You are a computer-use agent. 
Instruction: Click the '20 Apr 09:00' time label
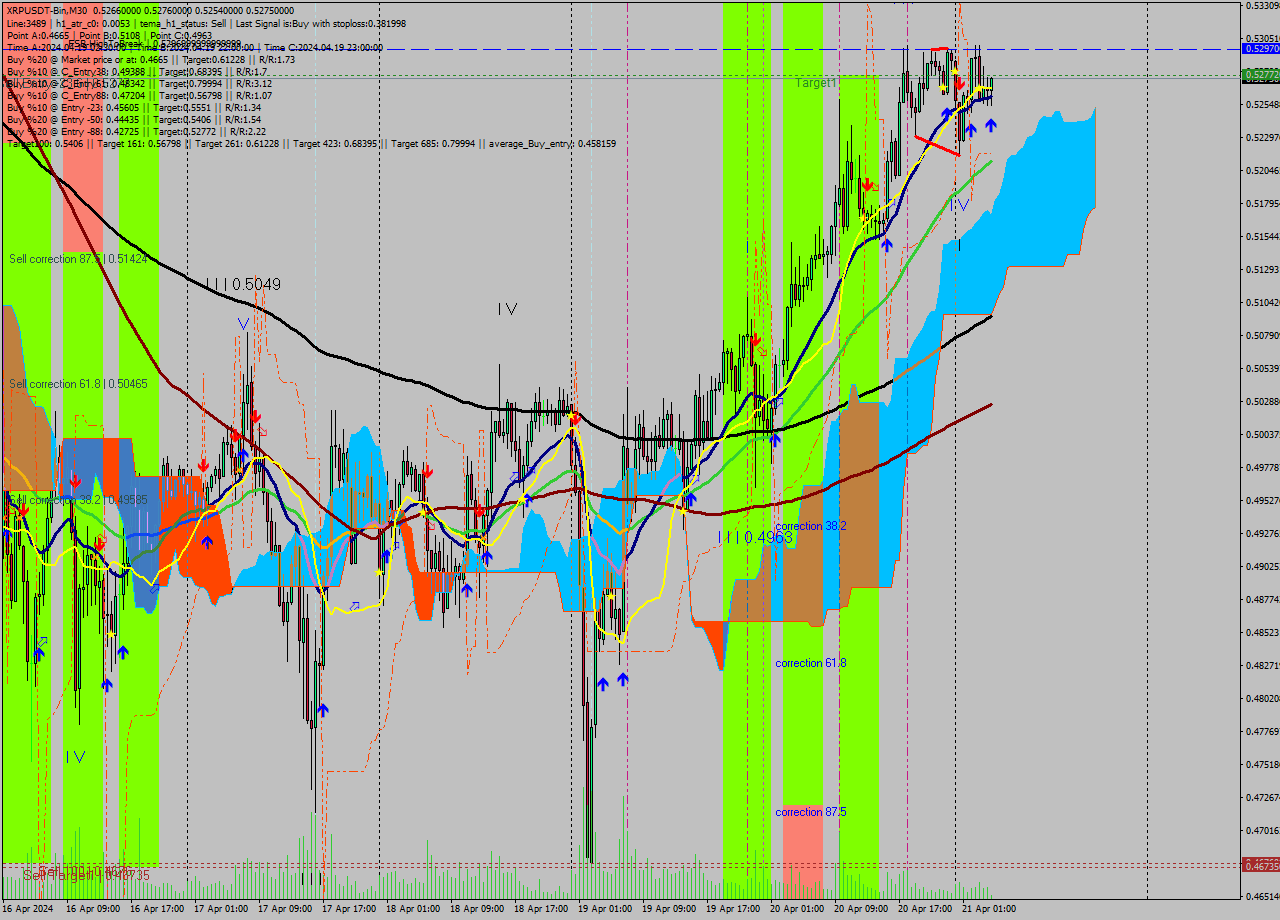[861, 910]
